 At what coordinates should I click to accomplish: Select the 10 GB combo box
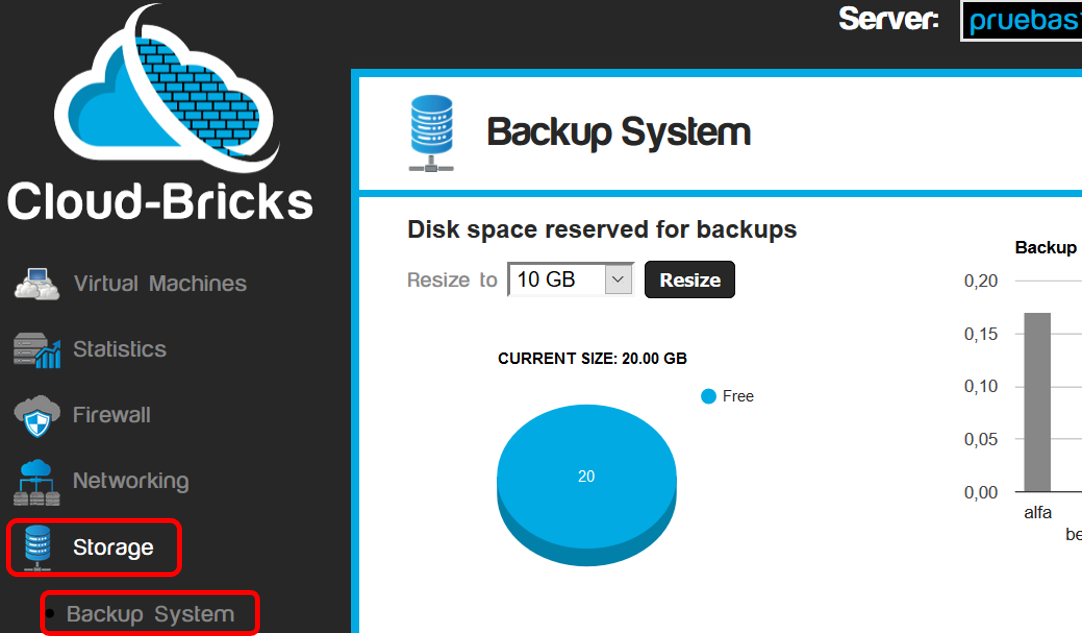click(571, 279)
